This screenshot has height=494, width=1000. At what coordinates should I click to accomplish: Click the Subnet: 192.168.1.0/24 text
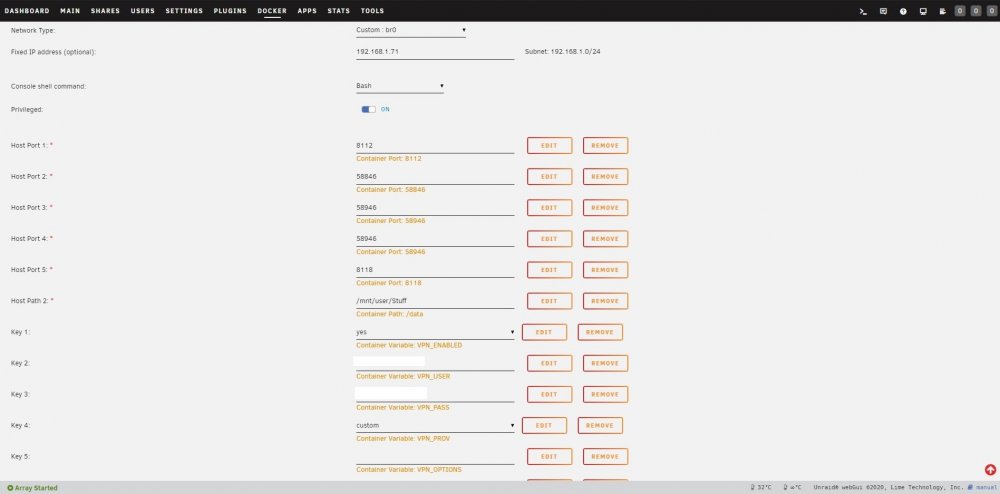pos(562,52)
